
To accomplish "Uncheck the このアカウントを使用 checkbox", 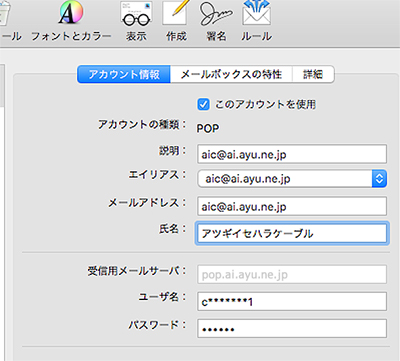I will click(x=203, y=104).
